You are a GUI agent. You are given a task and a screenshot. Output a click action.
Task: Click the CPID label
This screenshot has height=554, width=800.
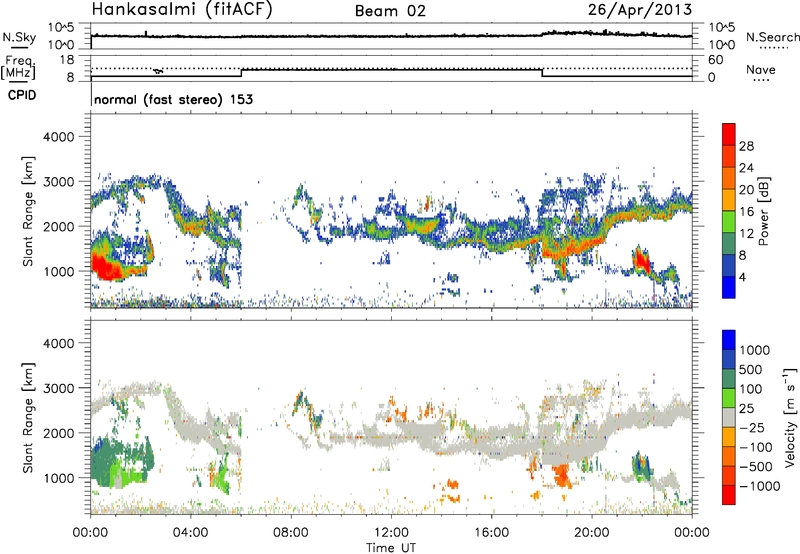22,95
